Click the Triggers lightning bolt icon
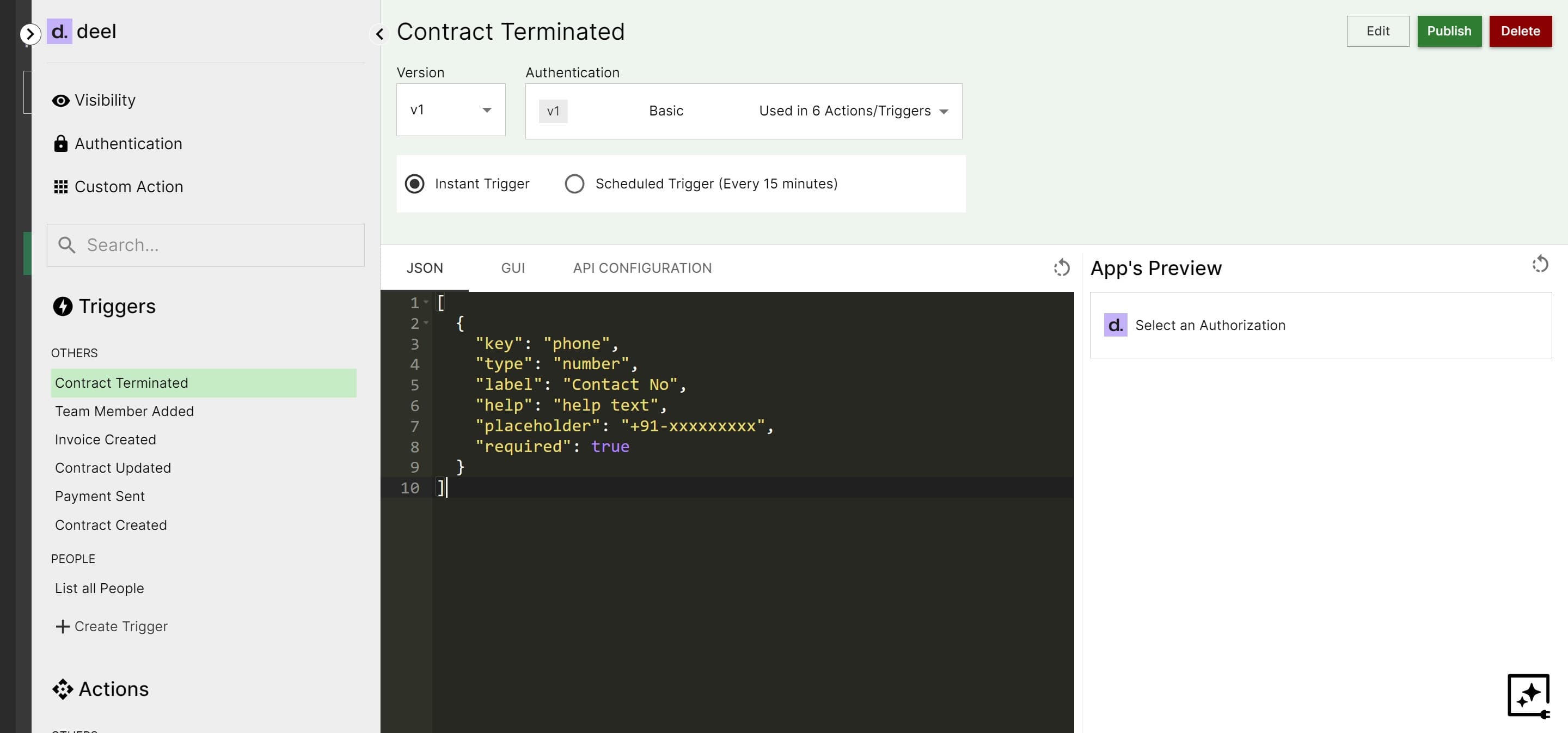The height and width of the screenshot is (733, 1568). pos(62,306)
